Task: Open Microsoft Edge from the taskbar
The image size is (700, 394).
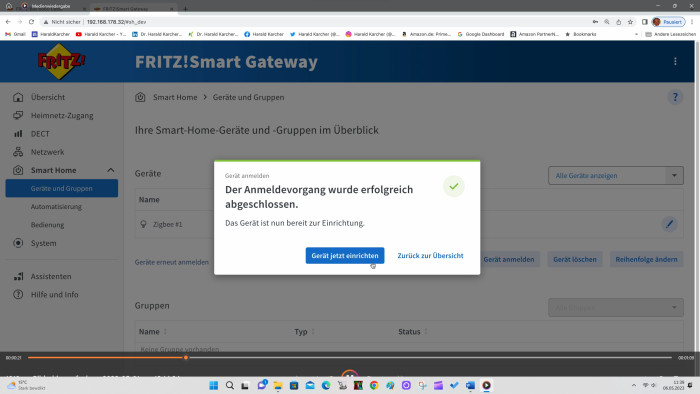Action: pos(326,385)
